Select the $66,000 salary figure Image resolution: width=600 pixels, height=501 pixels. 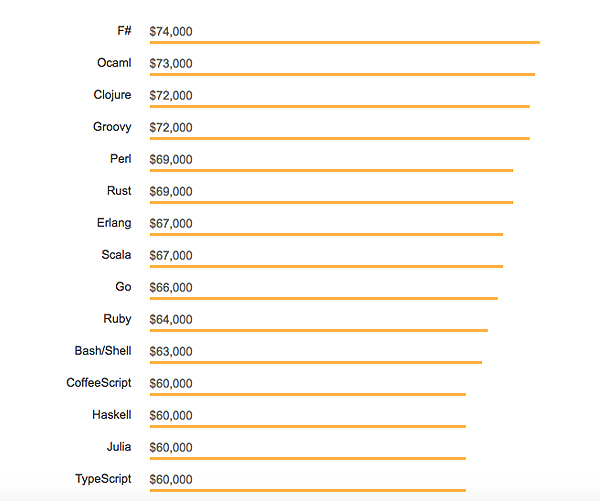click(x=171, y=288)
